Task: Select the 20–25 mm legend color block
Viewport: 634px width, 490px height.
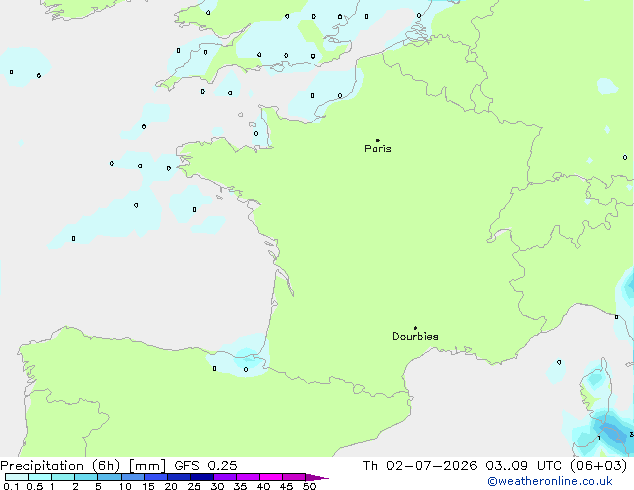Action: 179,477
